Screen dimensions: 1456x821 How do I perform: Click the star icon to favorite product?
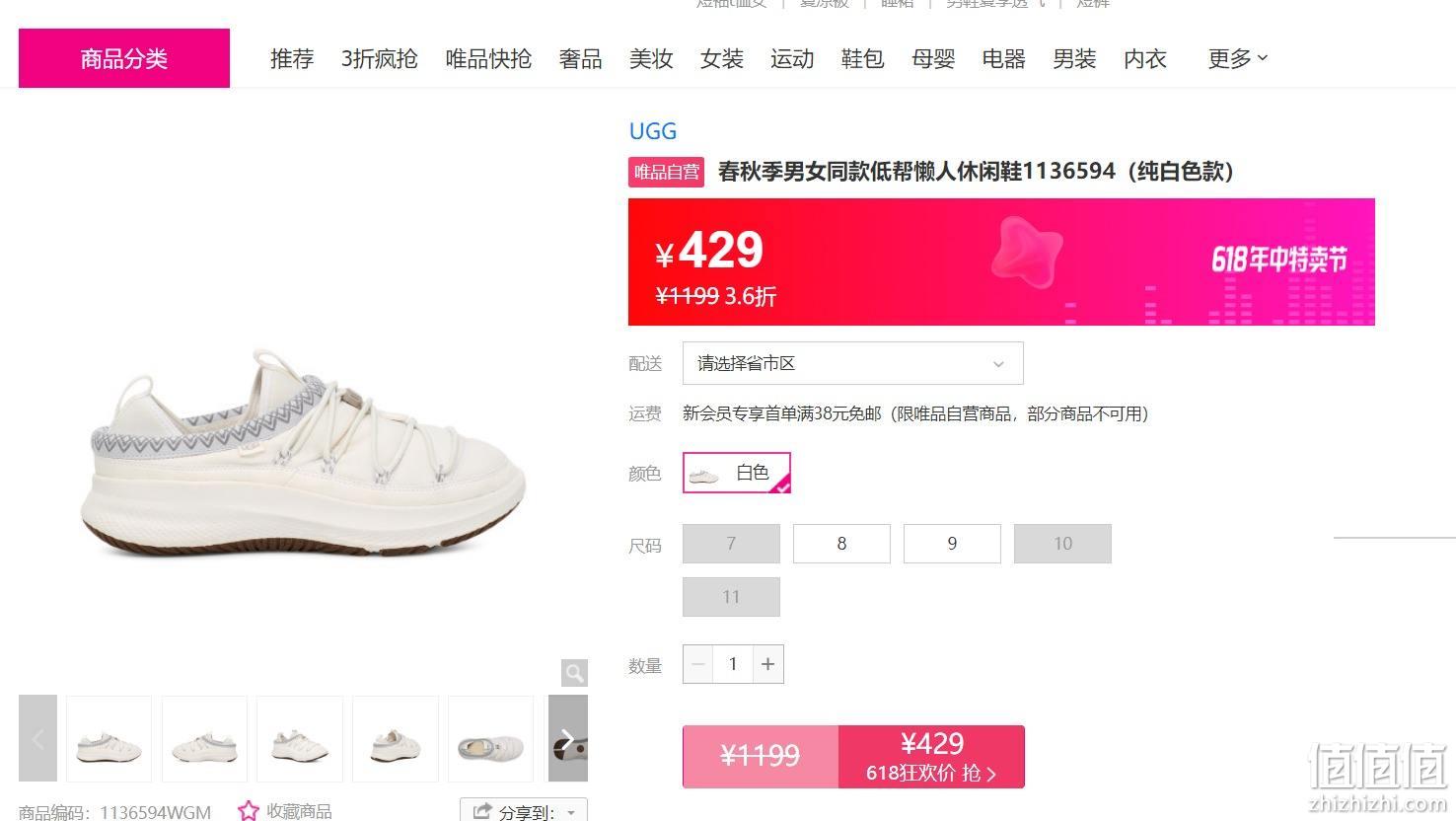click(x=249, y=811)
